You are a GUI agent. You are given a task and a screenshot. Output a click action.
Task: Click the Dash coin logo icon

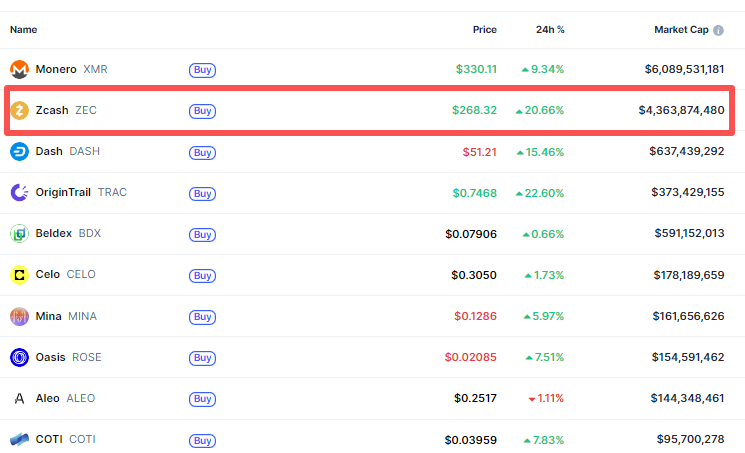coord(19,152)
